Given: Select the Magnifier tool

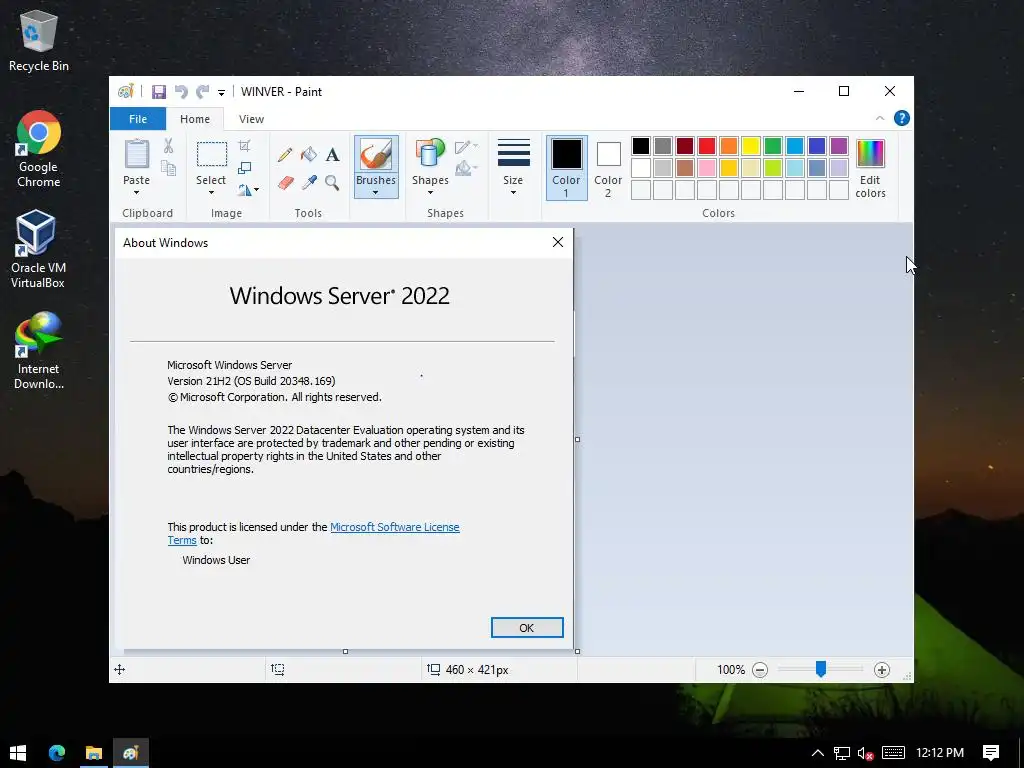Looking at the screenshot, I should [332, 183].
